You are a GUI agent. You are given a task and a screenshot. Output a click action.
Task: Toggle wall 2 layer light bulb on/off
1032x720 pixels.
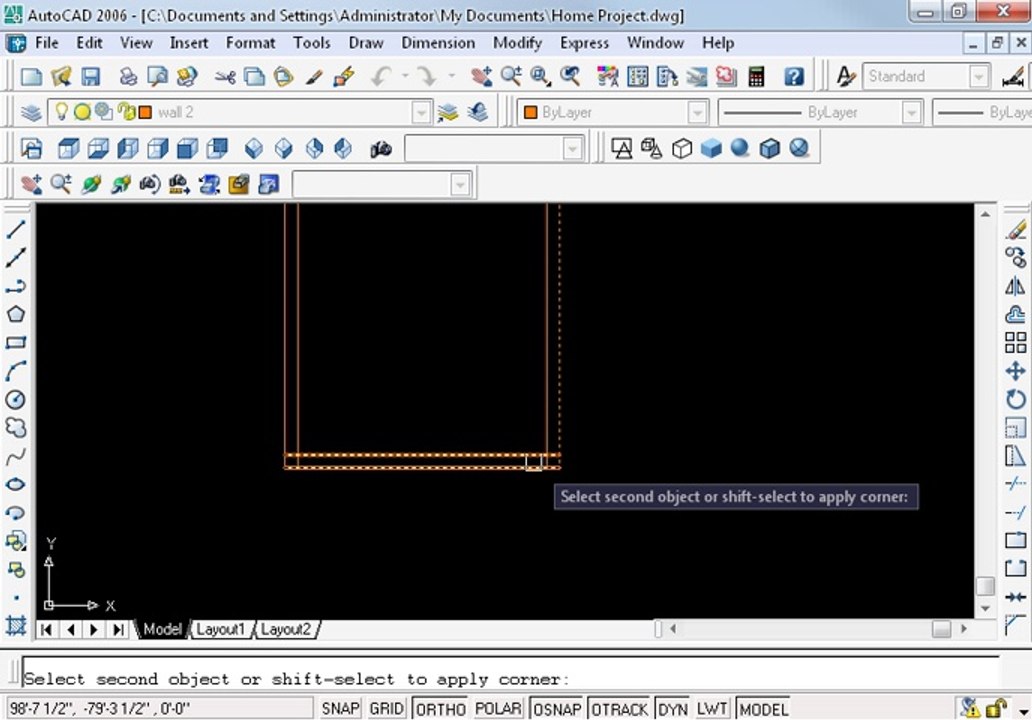point(61,112)
